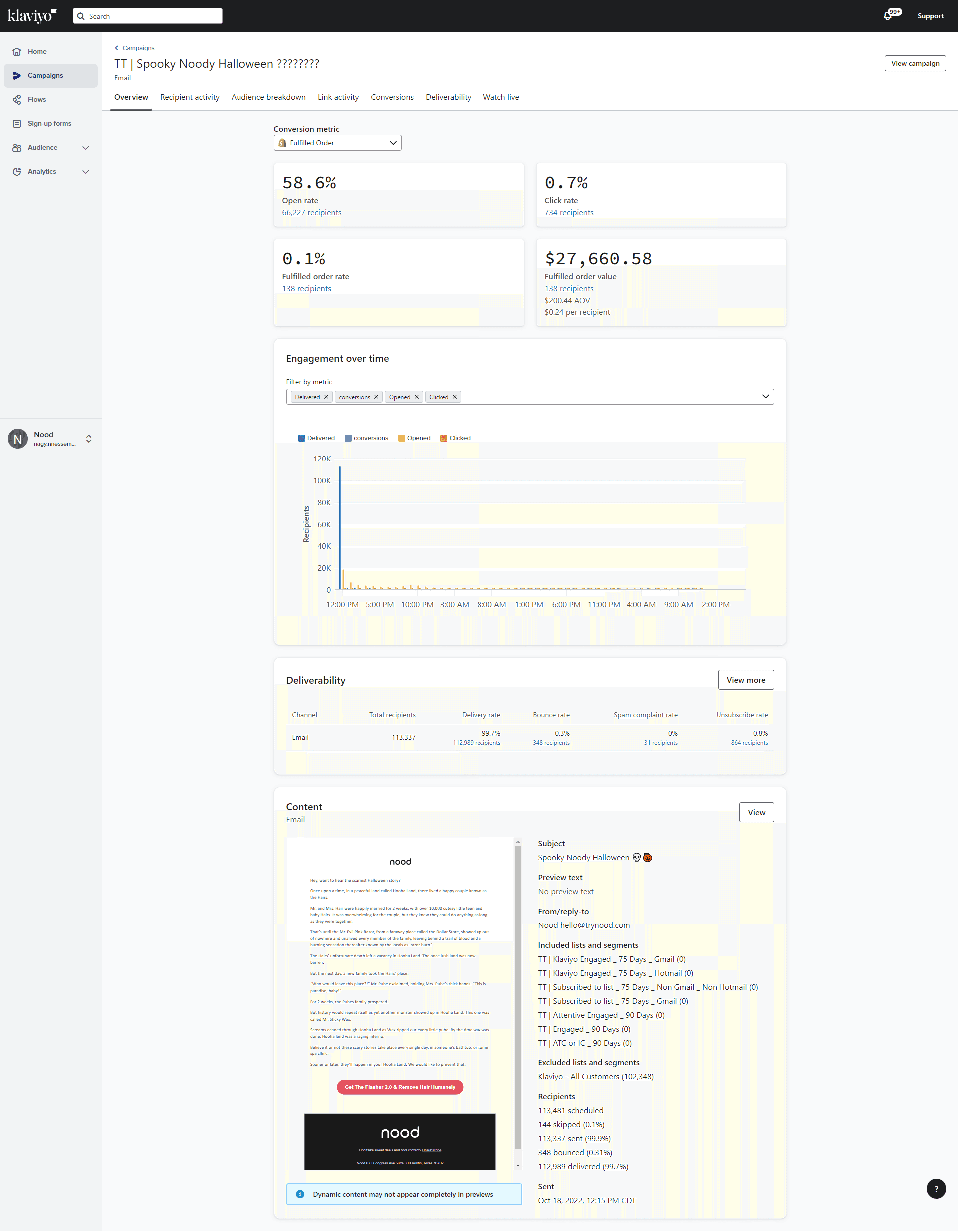Toggle conversions series in chart legend

[x=367, y=438]
